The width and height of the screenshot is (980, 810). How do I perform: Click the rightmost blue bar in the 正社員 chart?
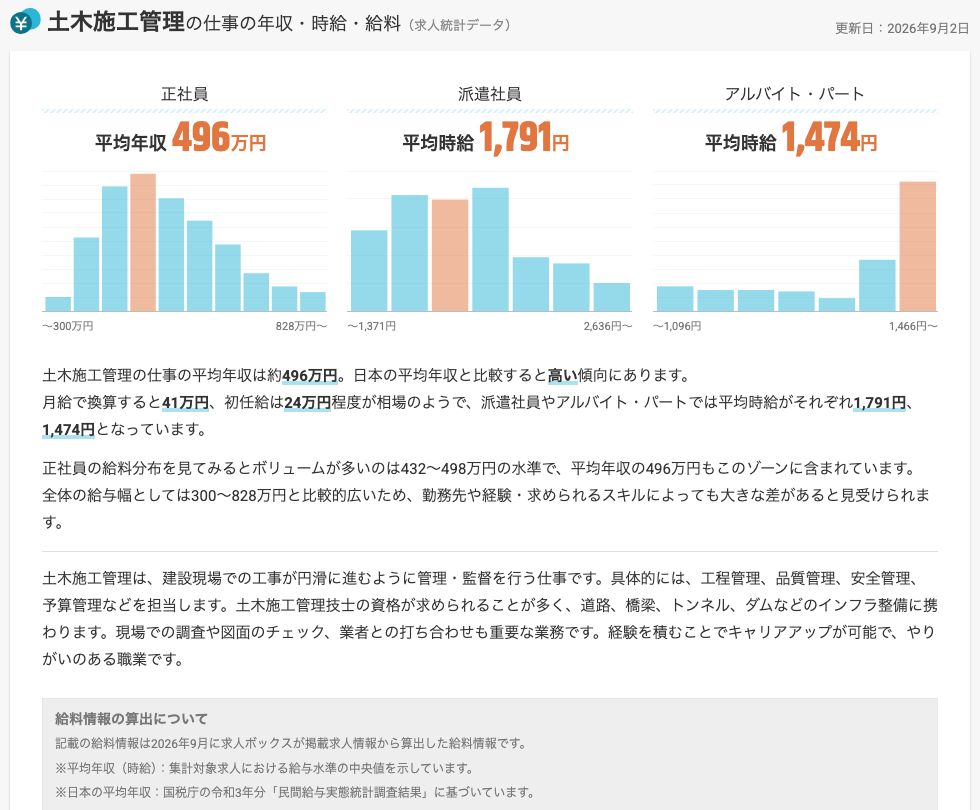(312, 301)
